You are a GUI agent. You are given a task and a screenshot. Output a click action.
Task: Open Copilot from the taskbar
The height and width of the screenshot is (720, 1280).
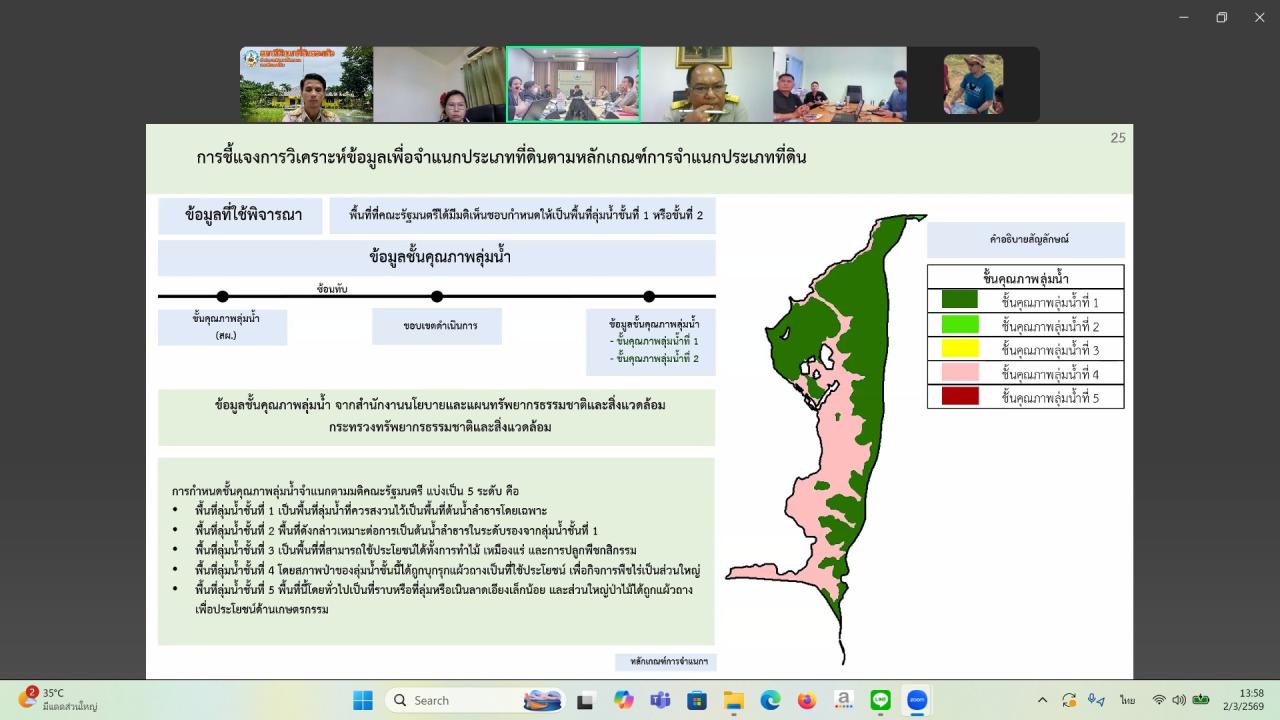pyautogui.click(x=623, y=700)
